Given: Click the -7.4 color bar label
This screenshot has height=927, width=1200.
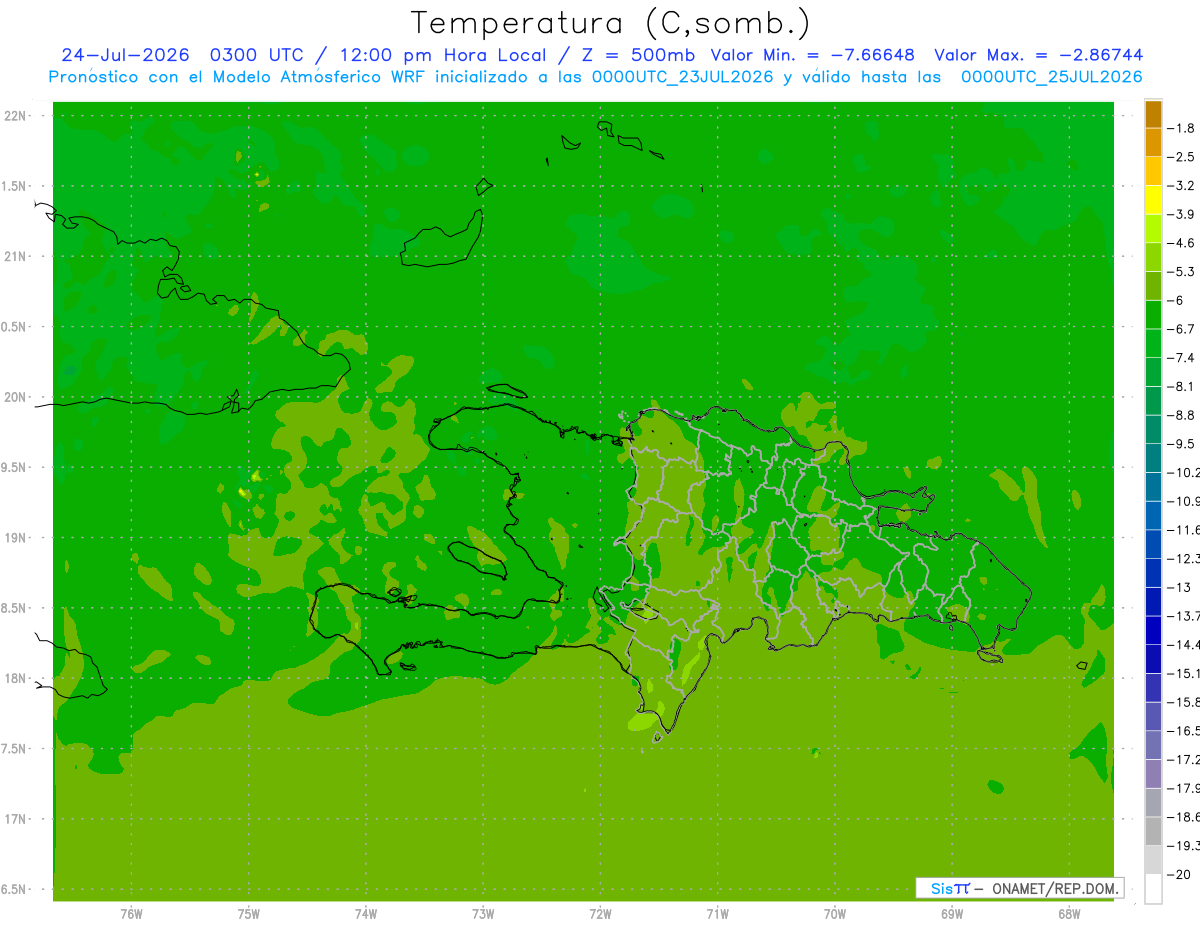Looking at the screenshot, I should point(1181,358).
